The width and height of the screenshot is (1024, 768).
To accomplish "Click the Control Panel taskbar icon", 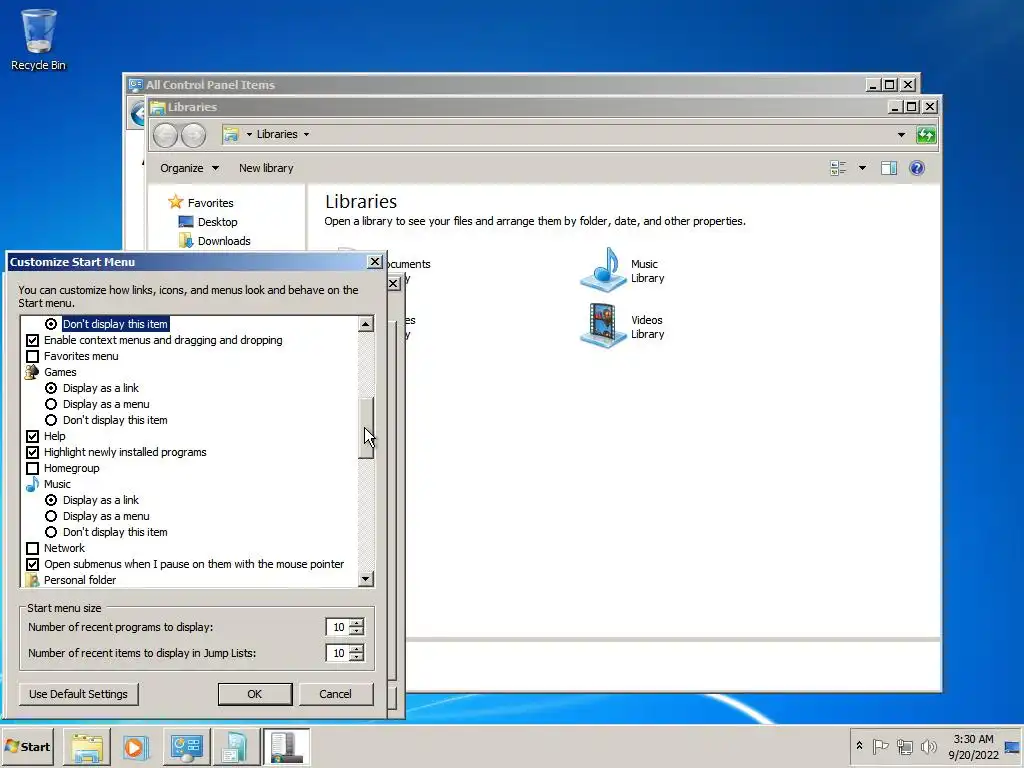I will click(186, 747).
